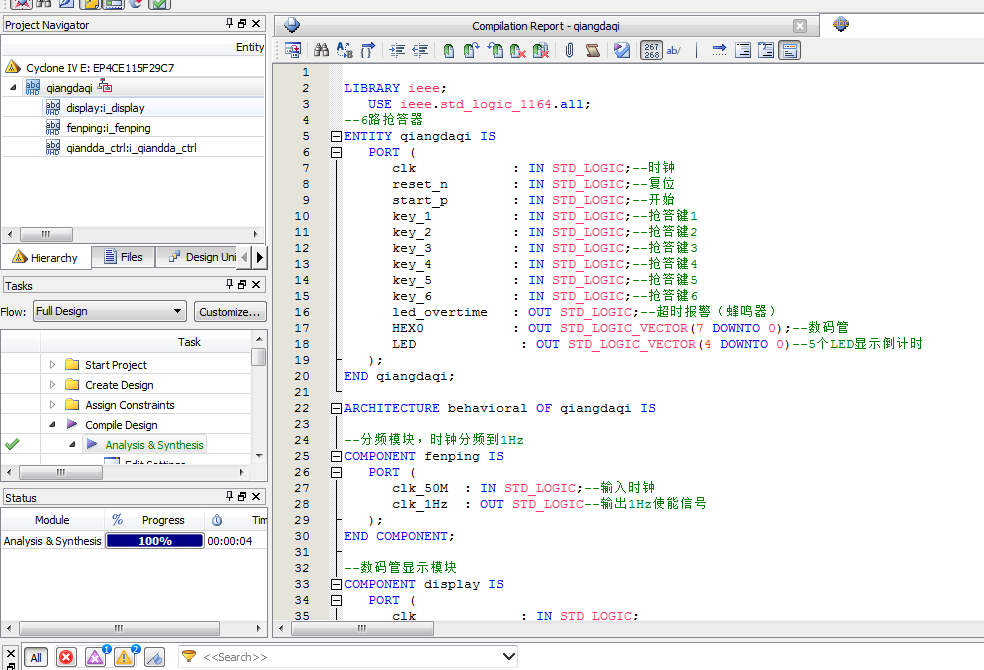Click the increase indent toolbar icon

point(397,50)
